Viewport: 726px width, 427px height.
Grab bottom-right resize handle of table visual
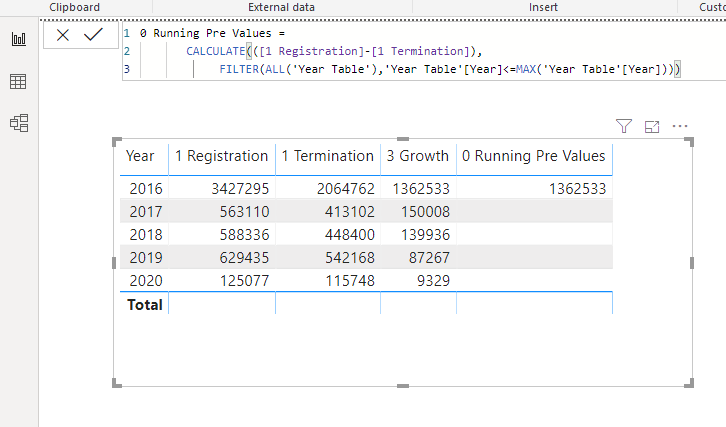pyautogui.click(x=689, y=383)
